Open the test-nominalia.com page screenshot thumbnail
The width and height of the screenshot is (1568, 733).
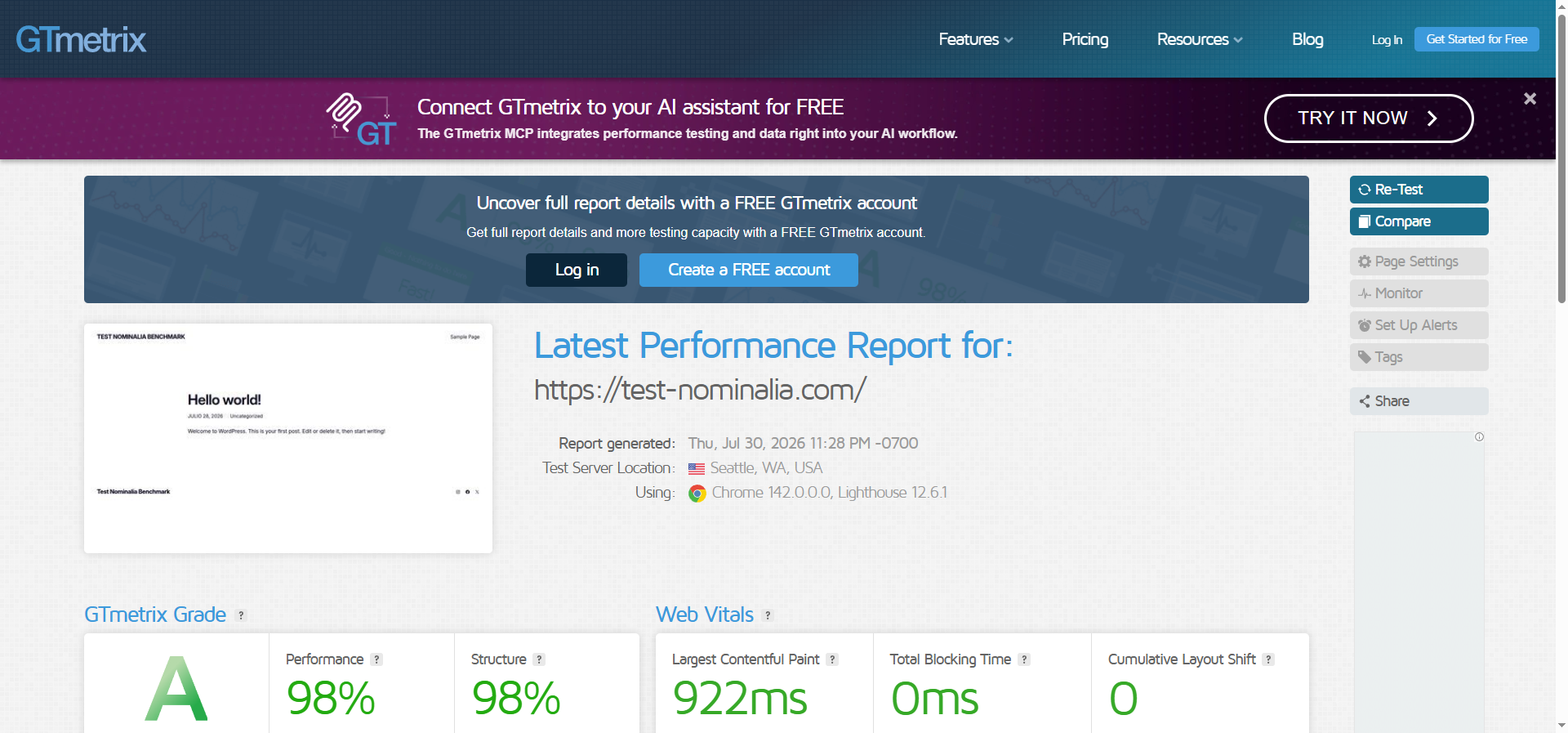(288, 438)
